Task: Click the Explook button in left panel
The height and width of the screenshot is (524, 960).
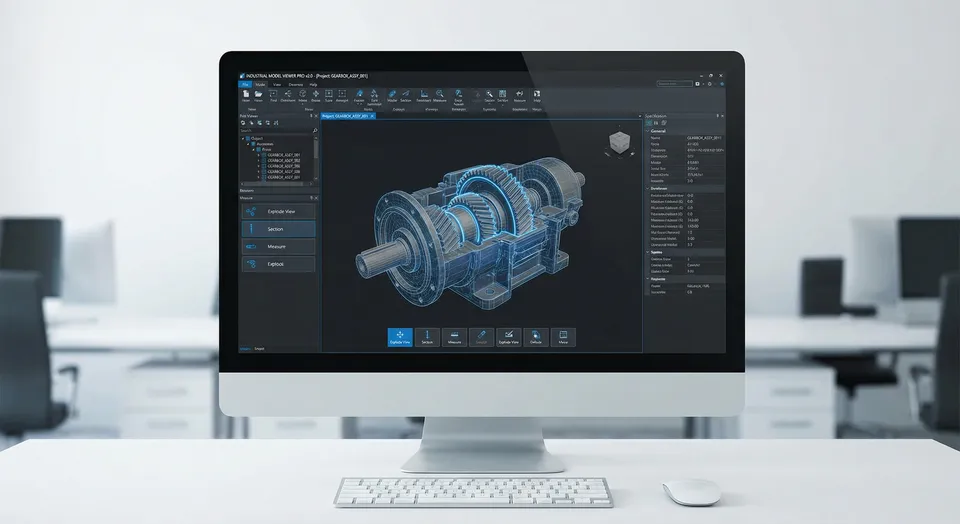Action: click(x=279, y=264)
